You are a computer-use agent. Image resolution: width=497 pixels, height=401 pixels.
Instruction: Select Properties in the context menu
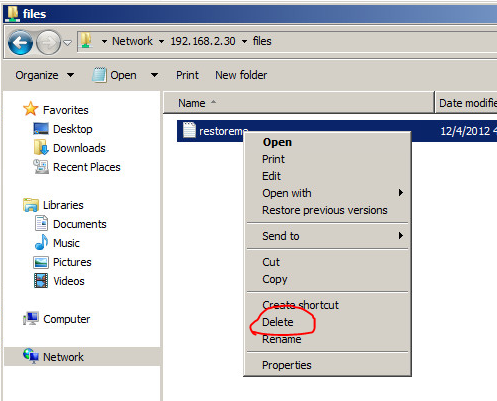click(x=287, y=365)
